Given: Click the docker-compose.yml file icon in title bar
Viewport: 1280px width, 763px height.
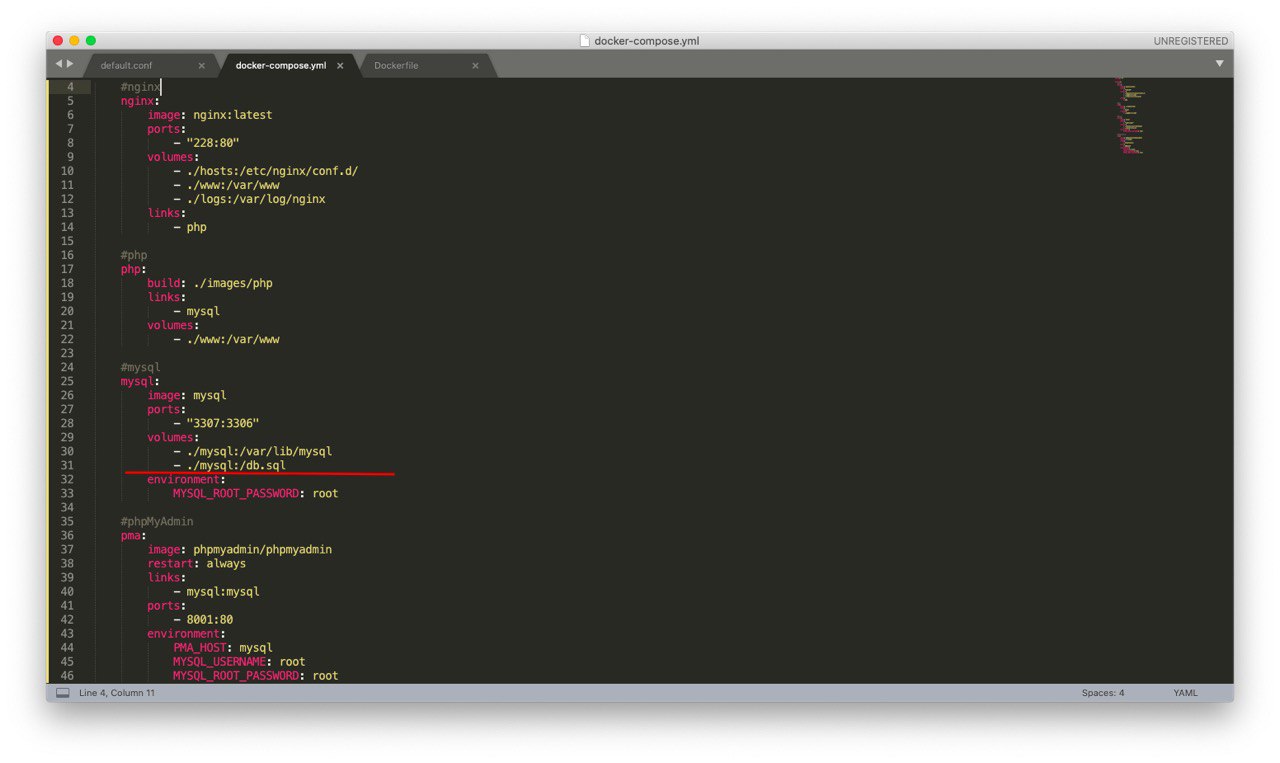Looking at the screenshot, I should 585,41.
